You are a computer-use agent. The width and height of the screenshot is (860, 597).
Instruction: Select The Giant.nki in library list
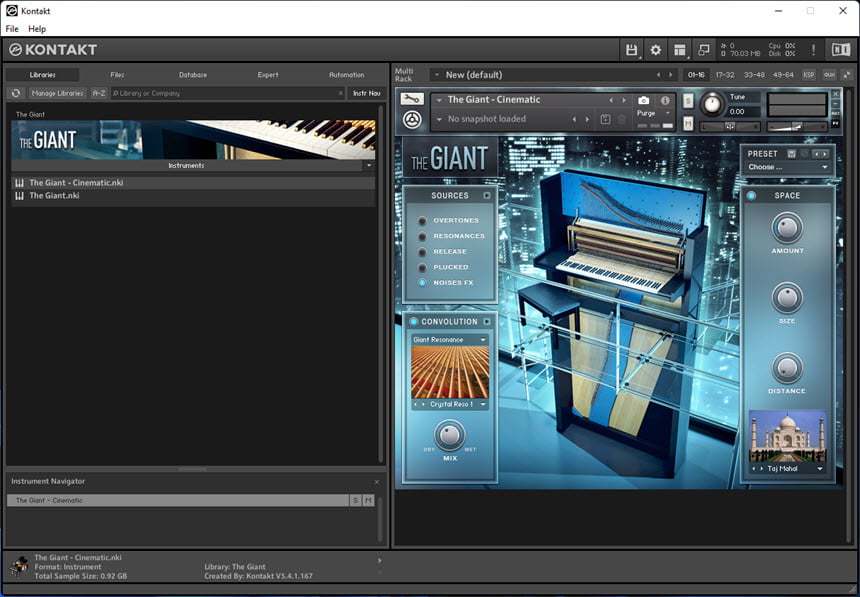(193, 196)
